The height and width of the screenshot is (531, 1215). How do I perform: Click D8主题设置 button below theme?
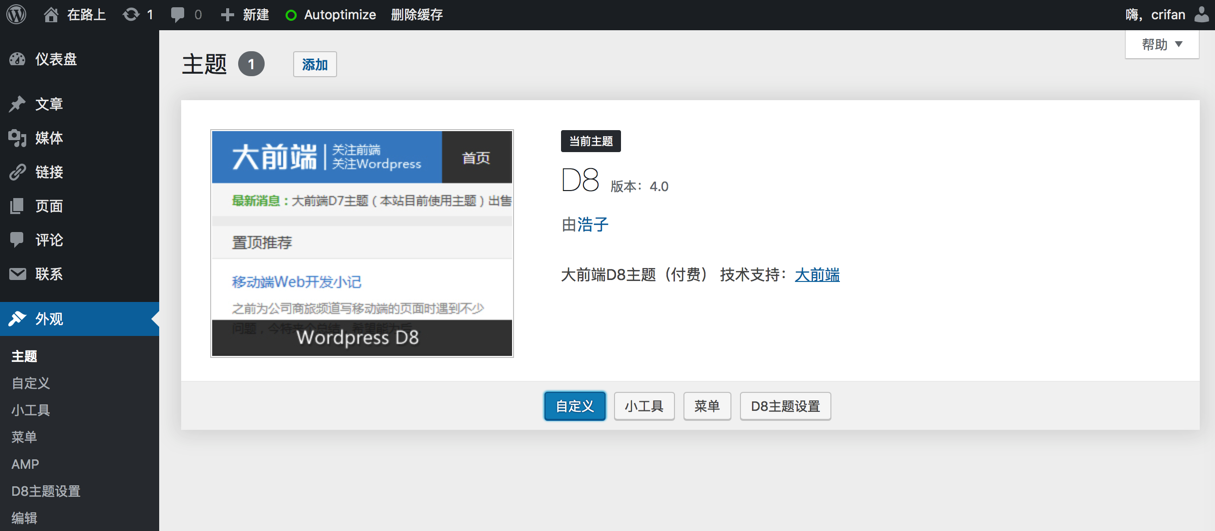click(785, 406)
